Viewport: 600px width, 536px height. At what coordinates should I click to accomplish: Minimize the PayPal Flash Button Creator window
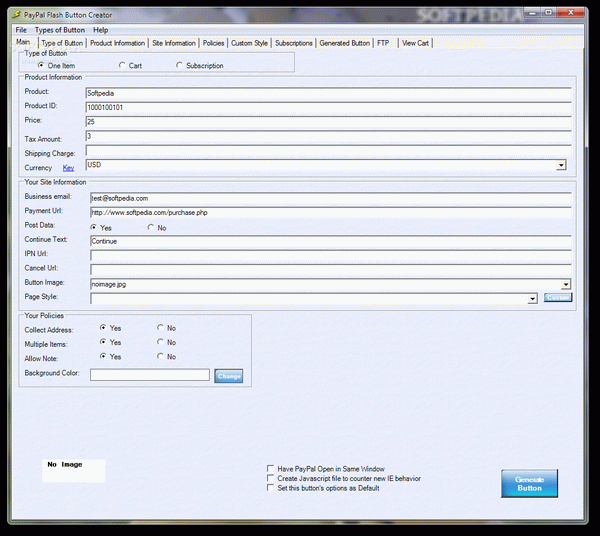pyautogui.click(x=532, y=13)
